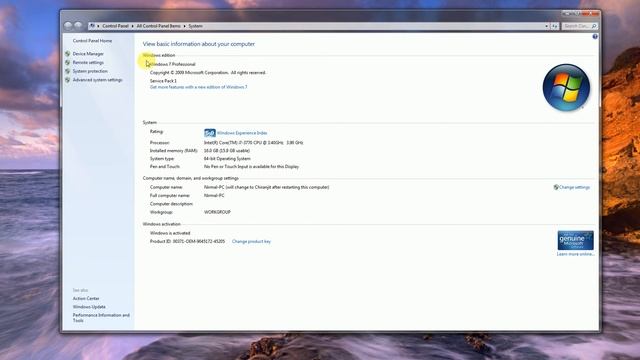Expand the arrow after Control Panel breadcrumb
Screen dimensions: 640x360
132,26
